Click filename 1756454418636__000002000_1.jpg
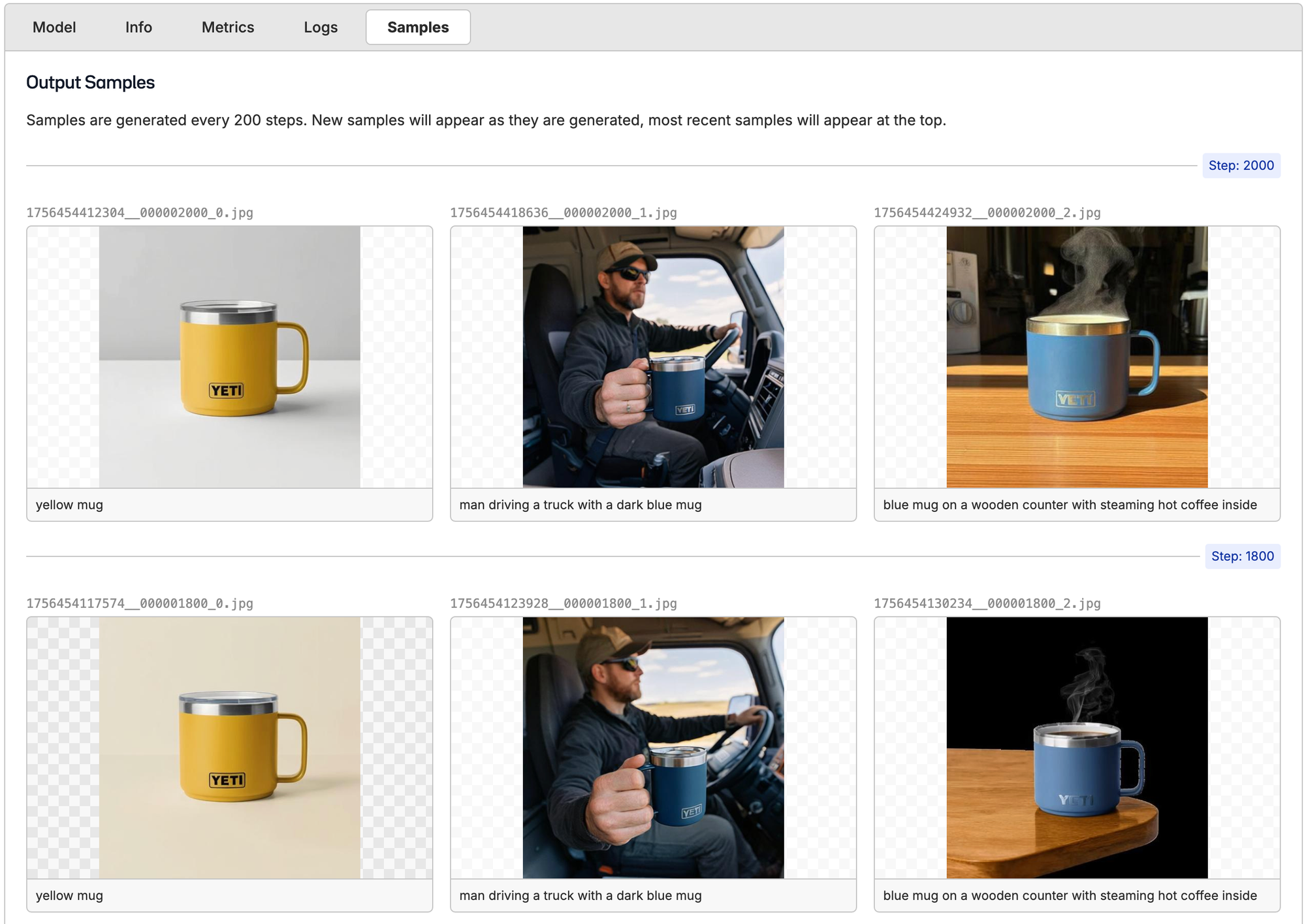The height and width of the screenshot is (924, 1306). pos(563,213)
